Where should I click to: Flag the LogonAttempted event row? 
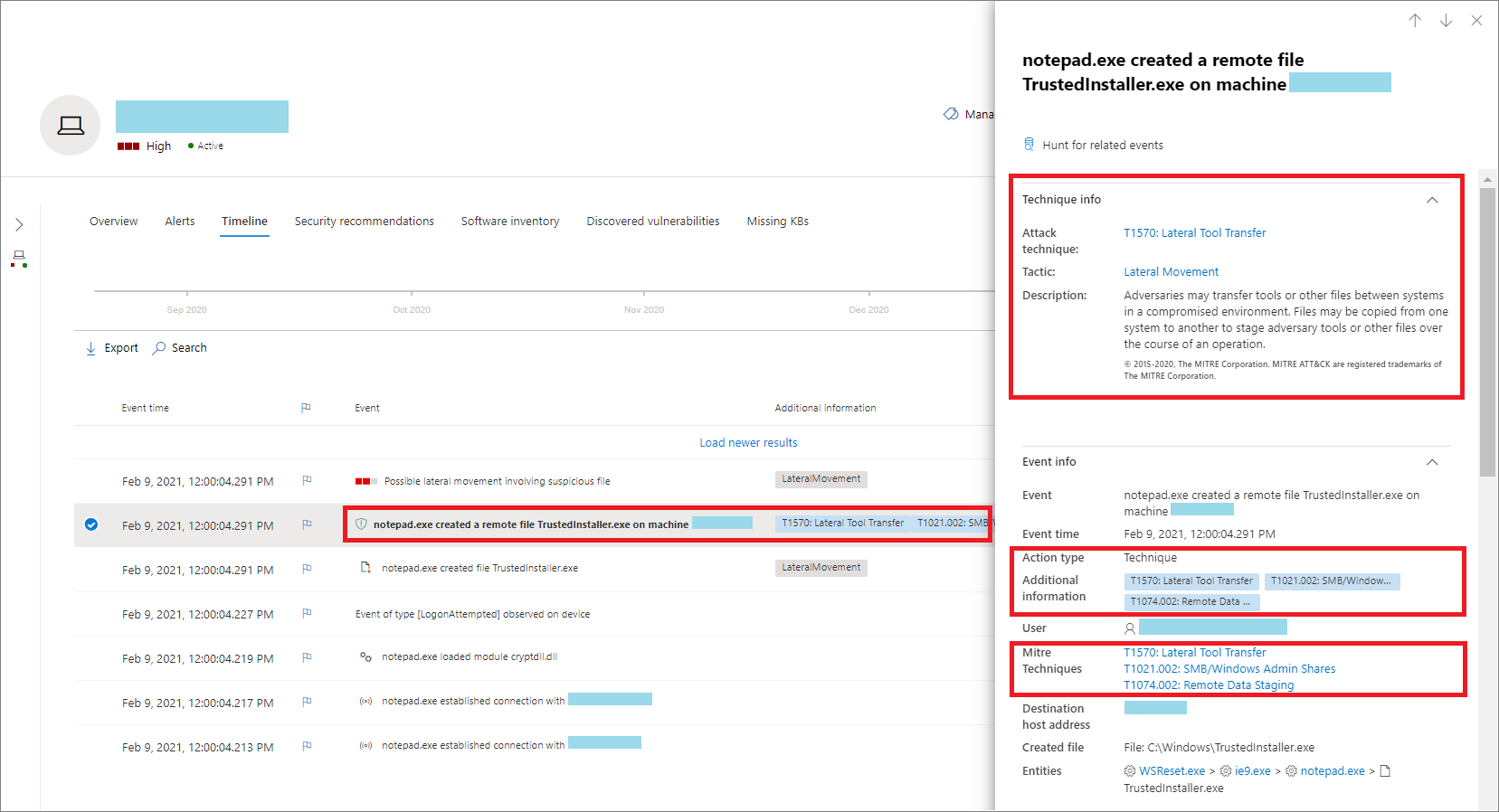(307, 613)
